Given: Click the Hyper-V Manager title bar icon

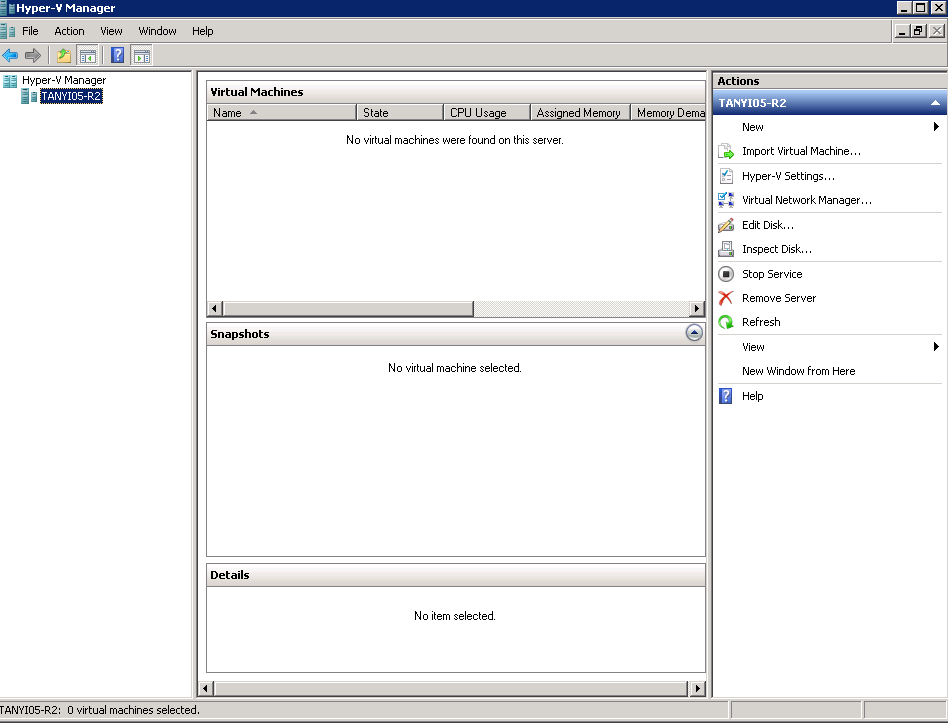Looking at the screenshot, I should click(7, 8).
